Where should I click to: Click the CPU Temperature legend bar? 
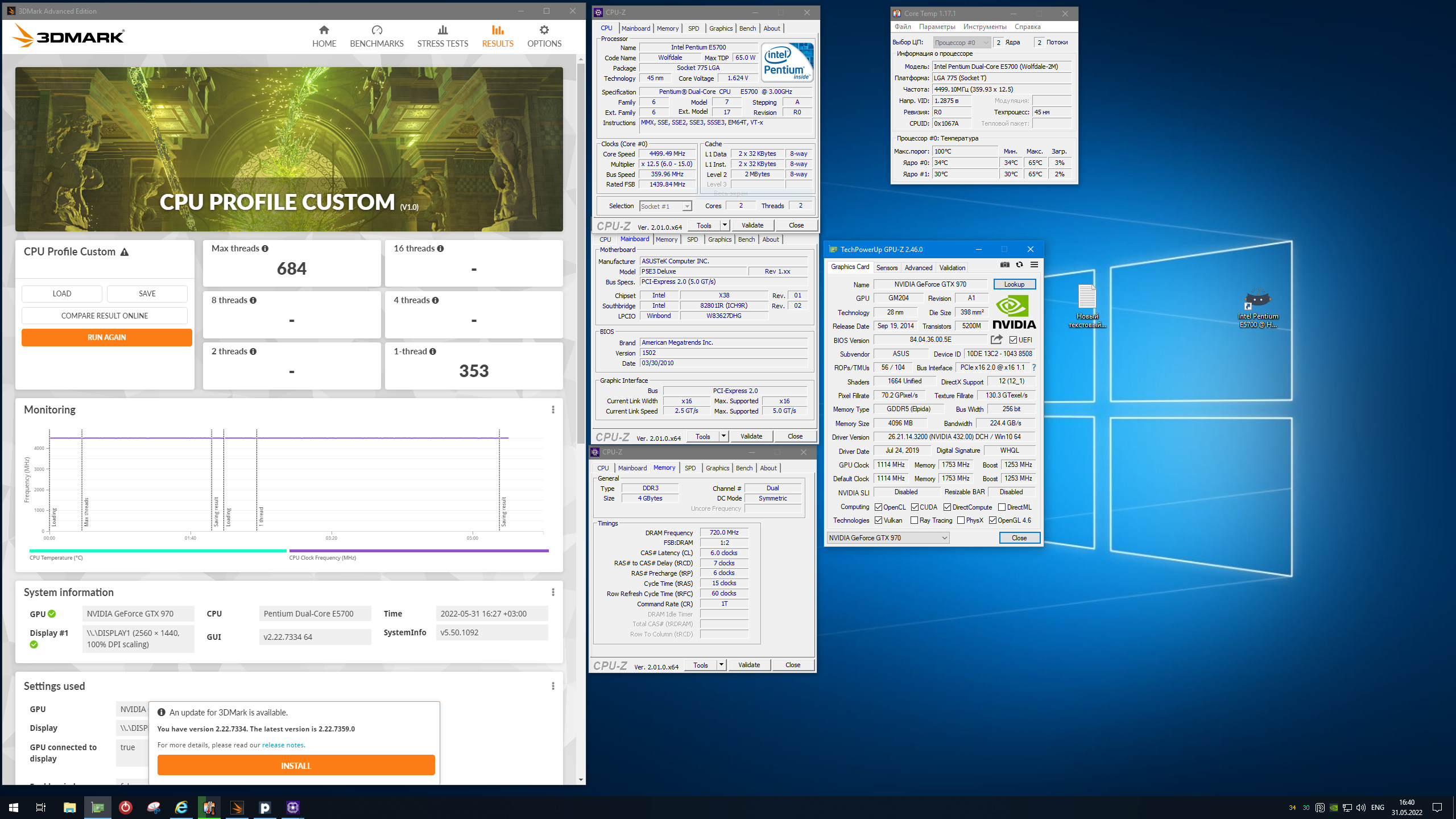(x=158, y=551)
